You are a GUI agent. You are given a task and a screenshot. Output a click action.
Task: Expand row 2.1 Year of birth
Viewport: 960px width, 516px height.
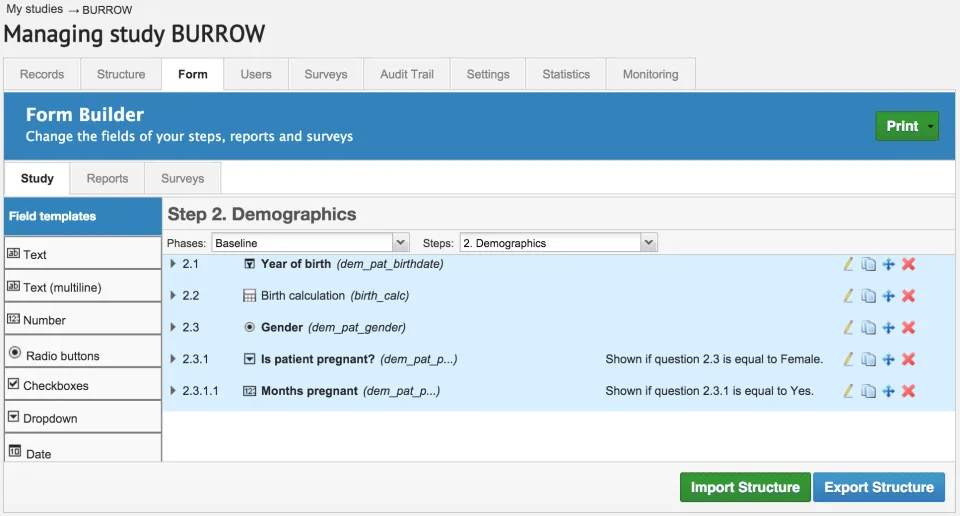click(173, 264)
